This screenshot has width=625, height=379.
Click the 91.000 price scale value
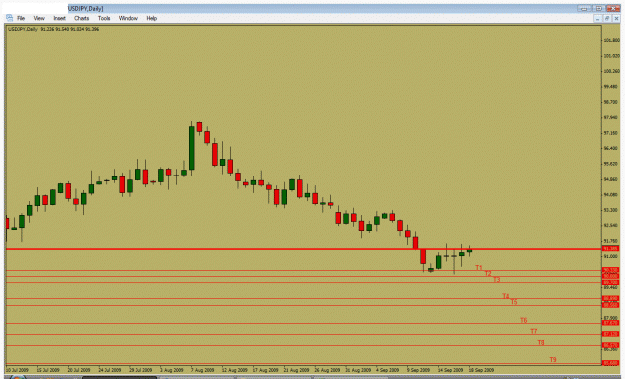coord(611,256)
